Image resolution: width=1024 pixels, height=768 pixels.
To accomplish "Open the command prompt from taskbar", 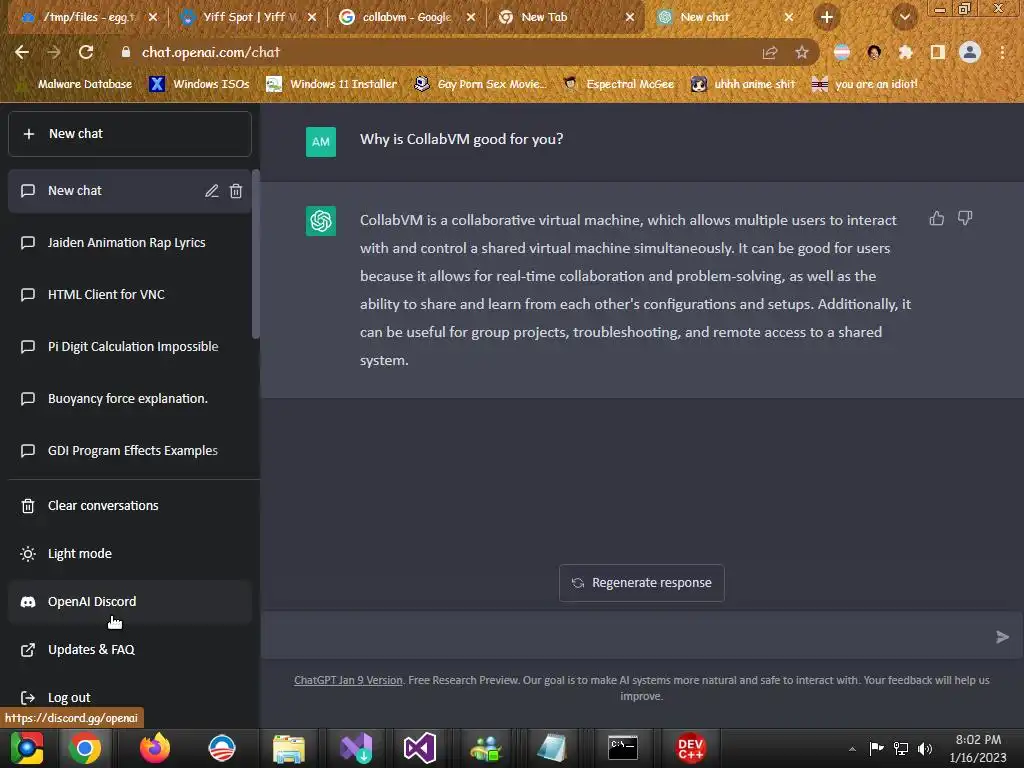I will [x=623, y=748].
